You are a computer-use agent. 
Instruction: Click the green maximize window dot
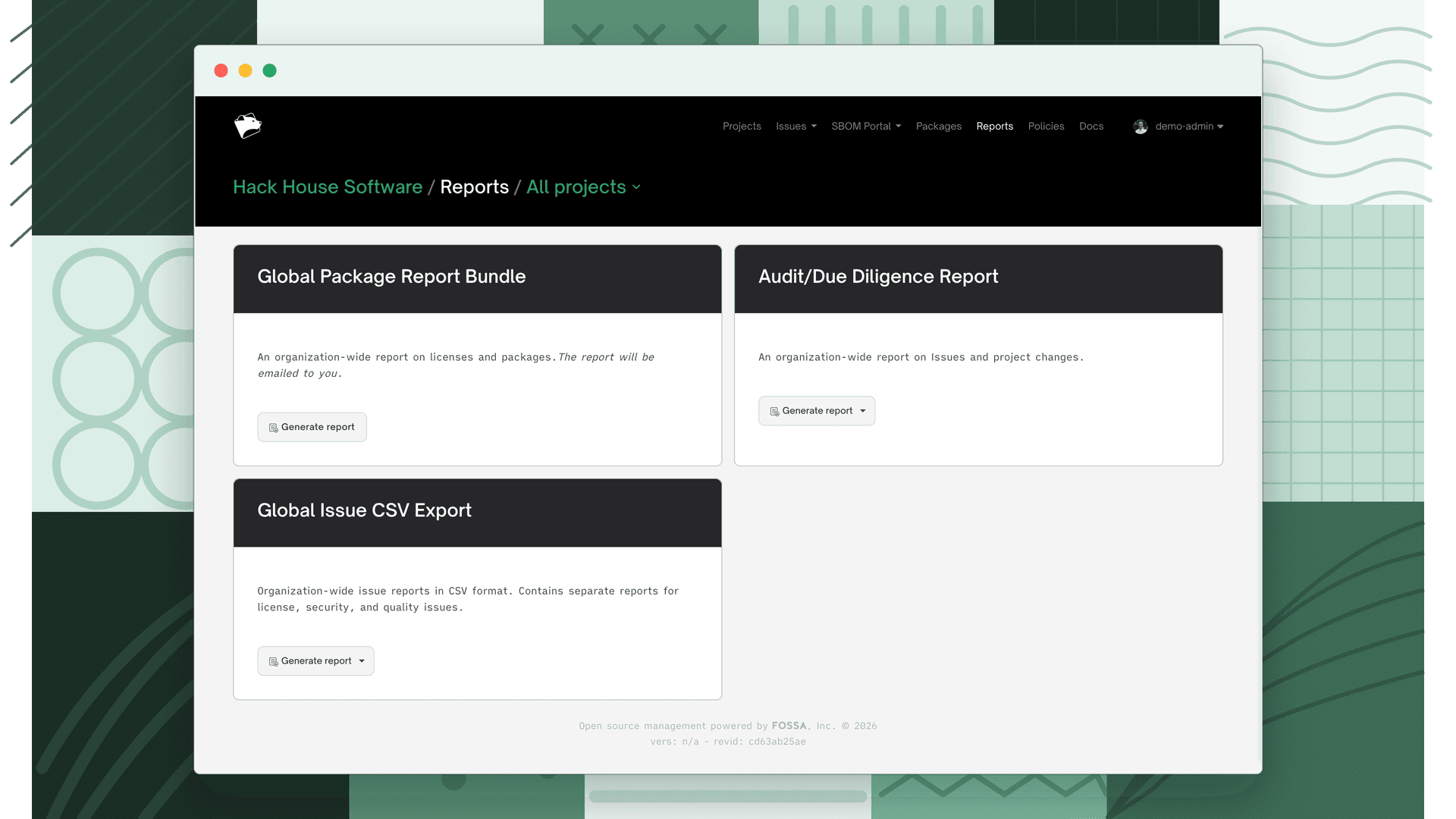pyautogui.click(x=270, y=71)
